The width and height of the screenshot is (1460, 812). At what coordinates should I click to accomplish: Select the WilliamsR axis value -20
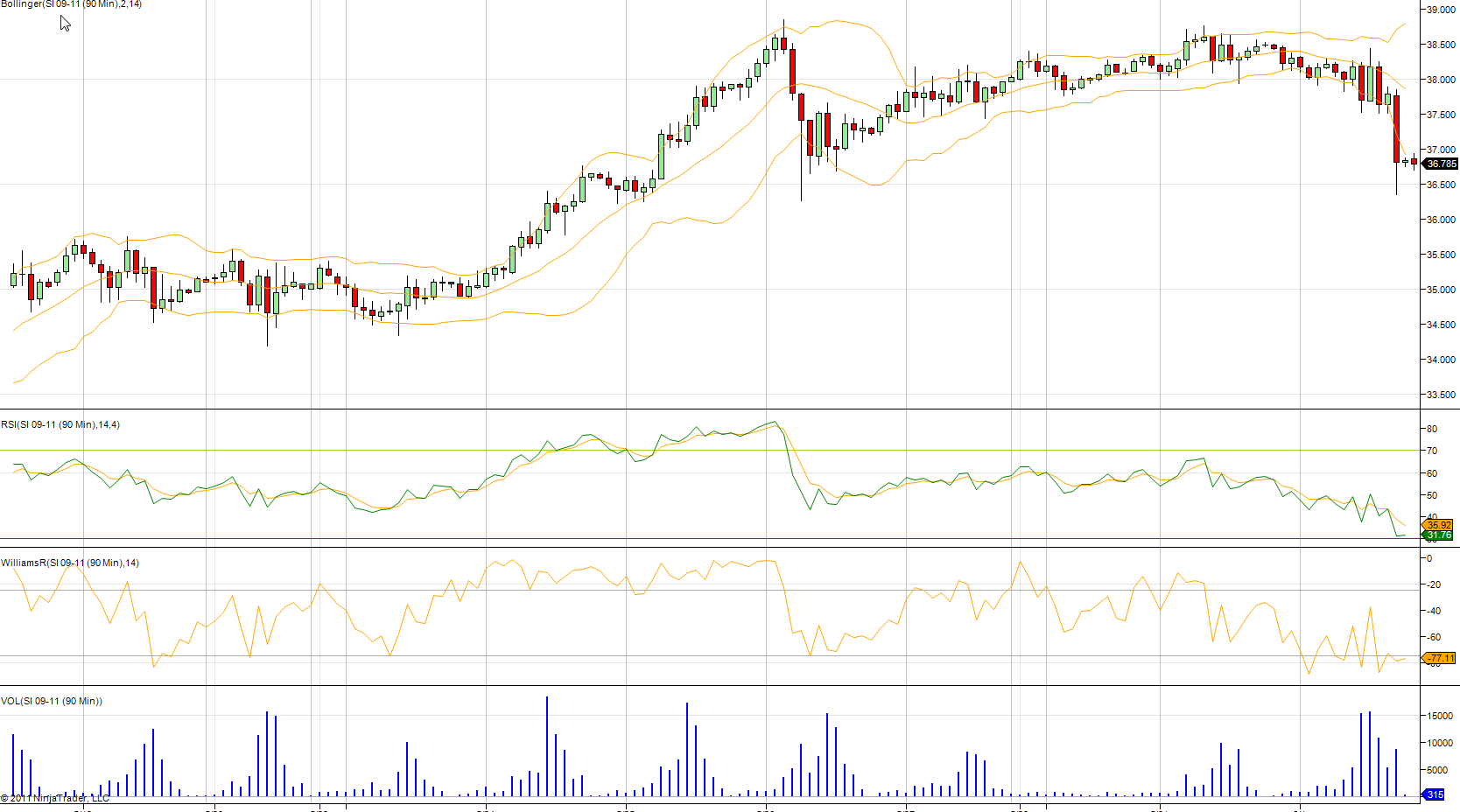[1434, 584]
